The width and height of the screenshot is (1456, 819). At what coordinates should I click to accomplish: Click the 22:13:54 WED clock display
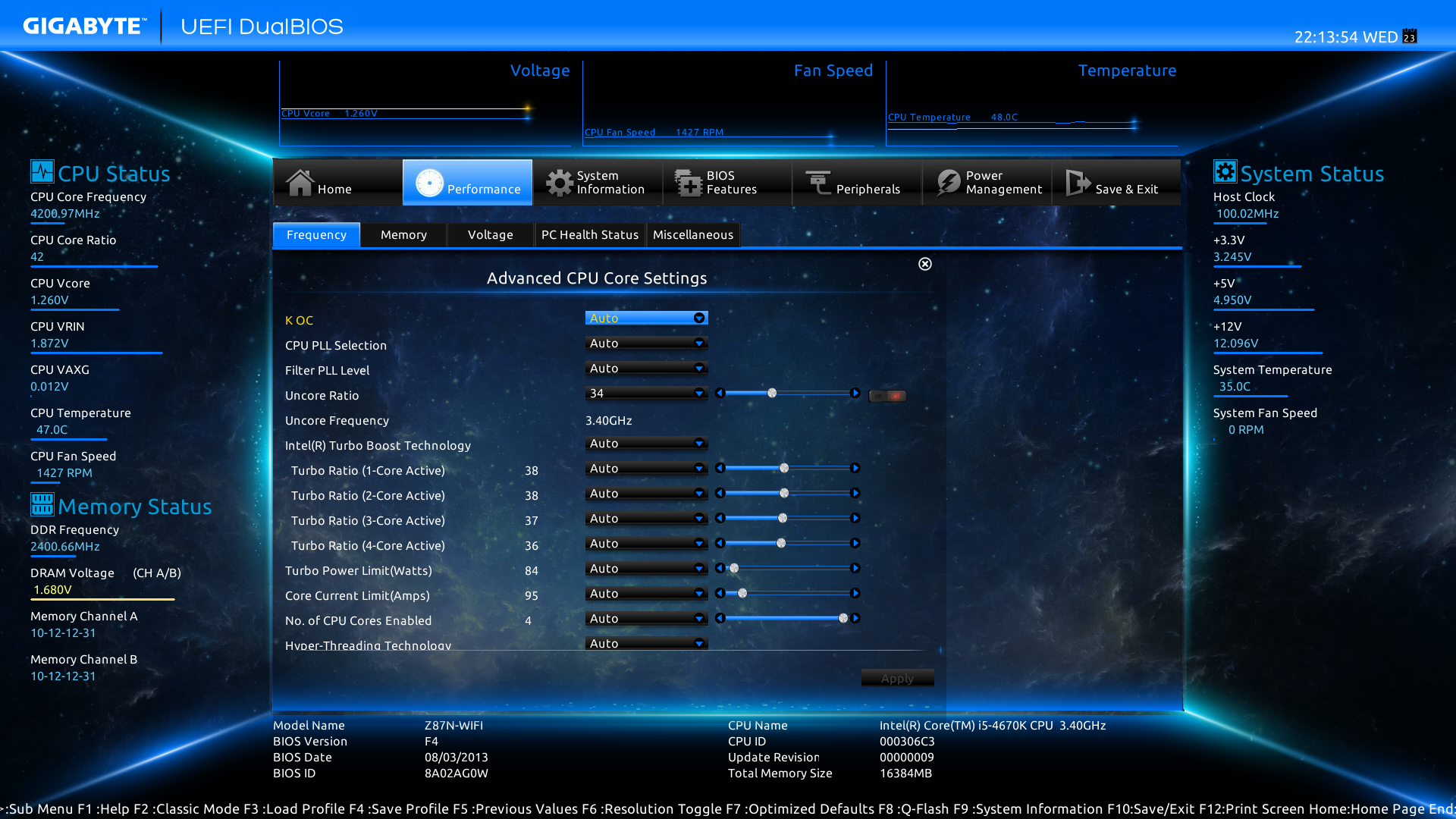pyautogui.click(x=1345, y=37)
